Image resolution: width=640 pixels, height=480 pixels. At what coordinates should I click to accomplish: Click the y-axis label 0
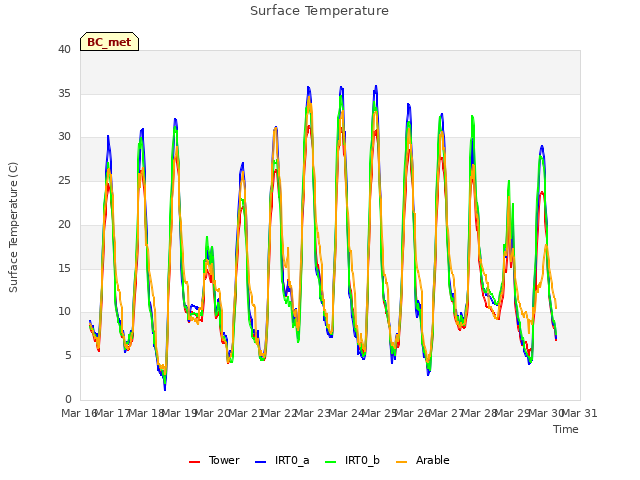(x=68, y=400)
